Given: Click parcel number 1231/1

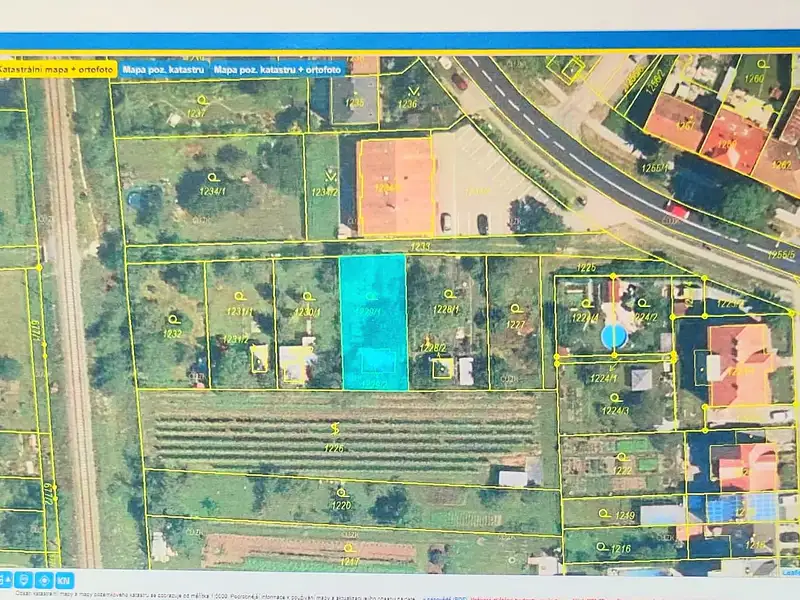Looking at the screenshot, I should coord(240,311).
